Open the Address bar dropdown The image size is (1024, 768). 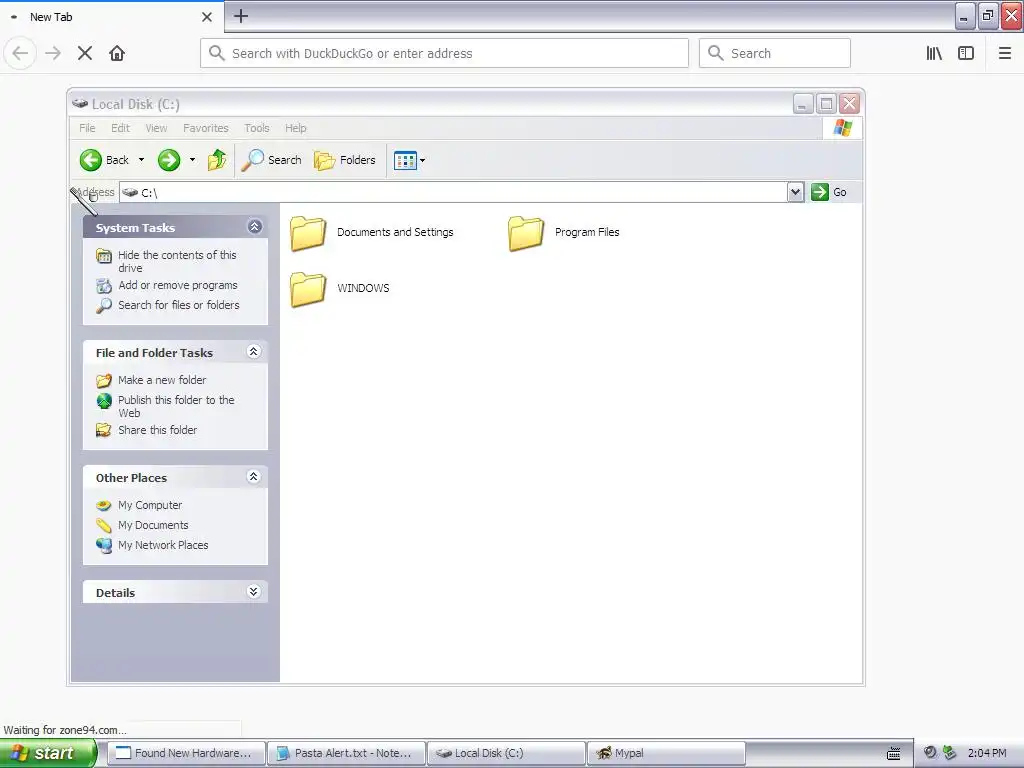[795, 192]
